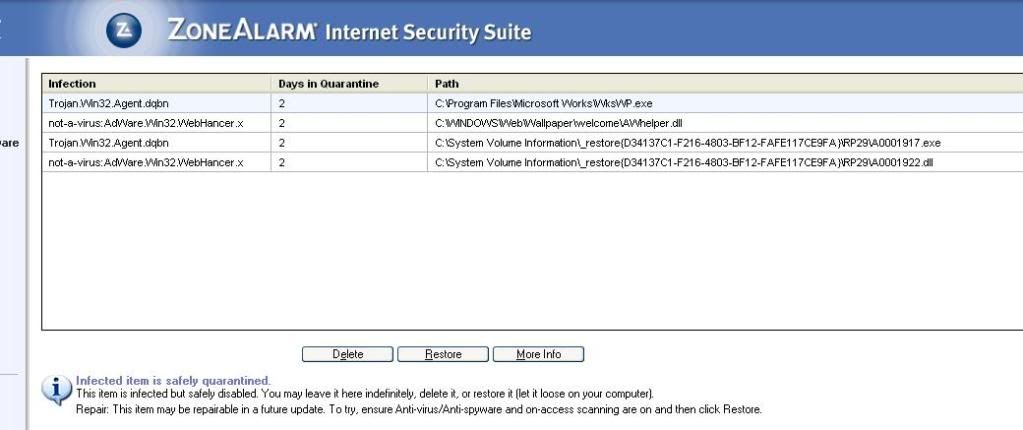Select the A0001922.dll restore point row

[532, 162]
